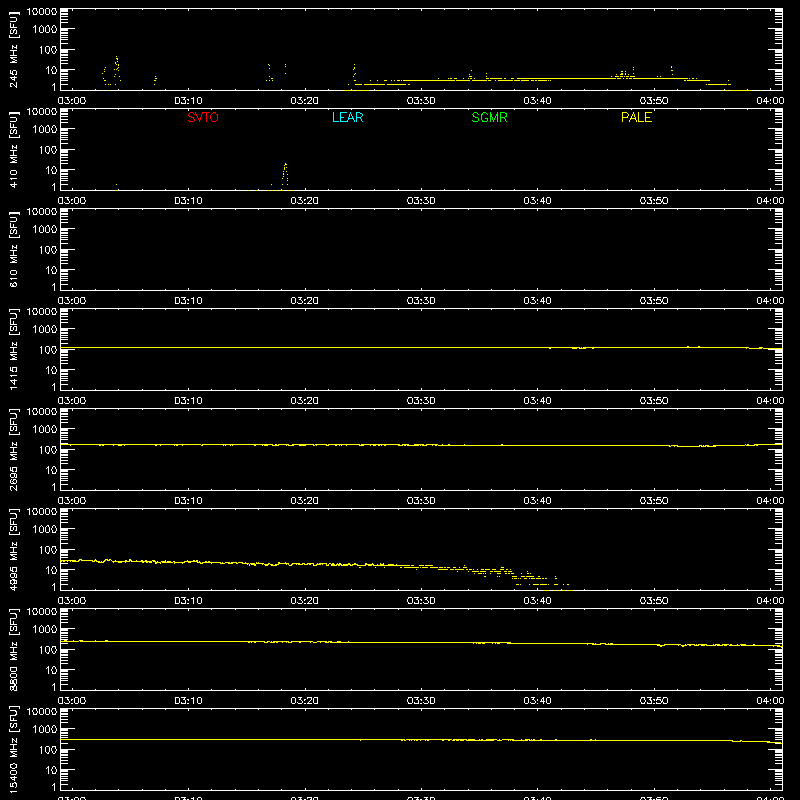Click the 03:50 tick label under 1415 MHz plot
800x800 pixels.
[654, 401]
